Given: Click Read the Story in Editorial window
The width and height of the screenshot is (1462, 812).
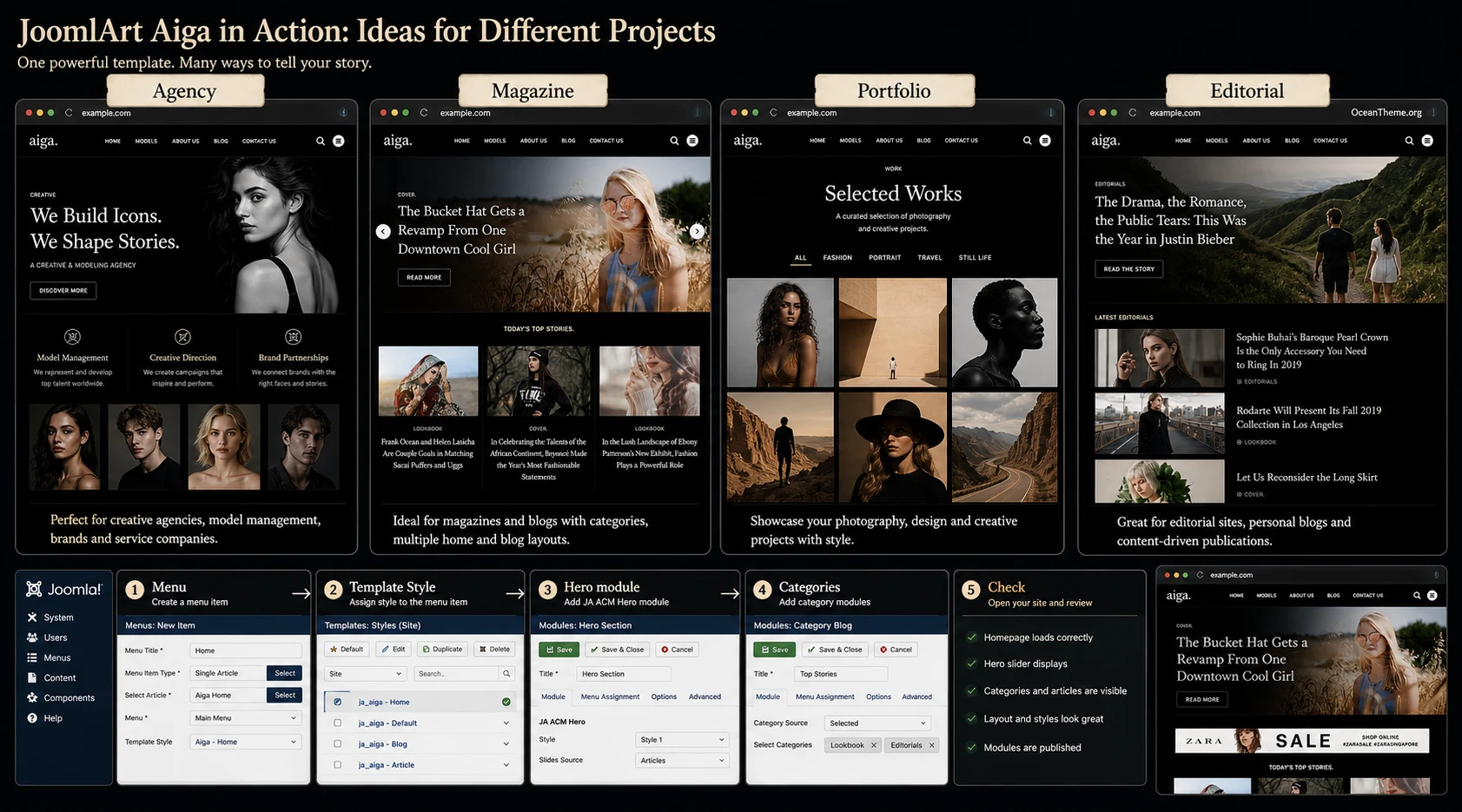Looking at the screenshot, I should click(1128, 269).
